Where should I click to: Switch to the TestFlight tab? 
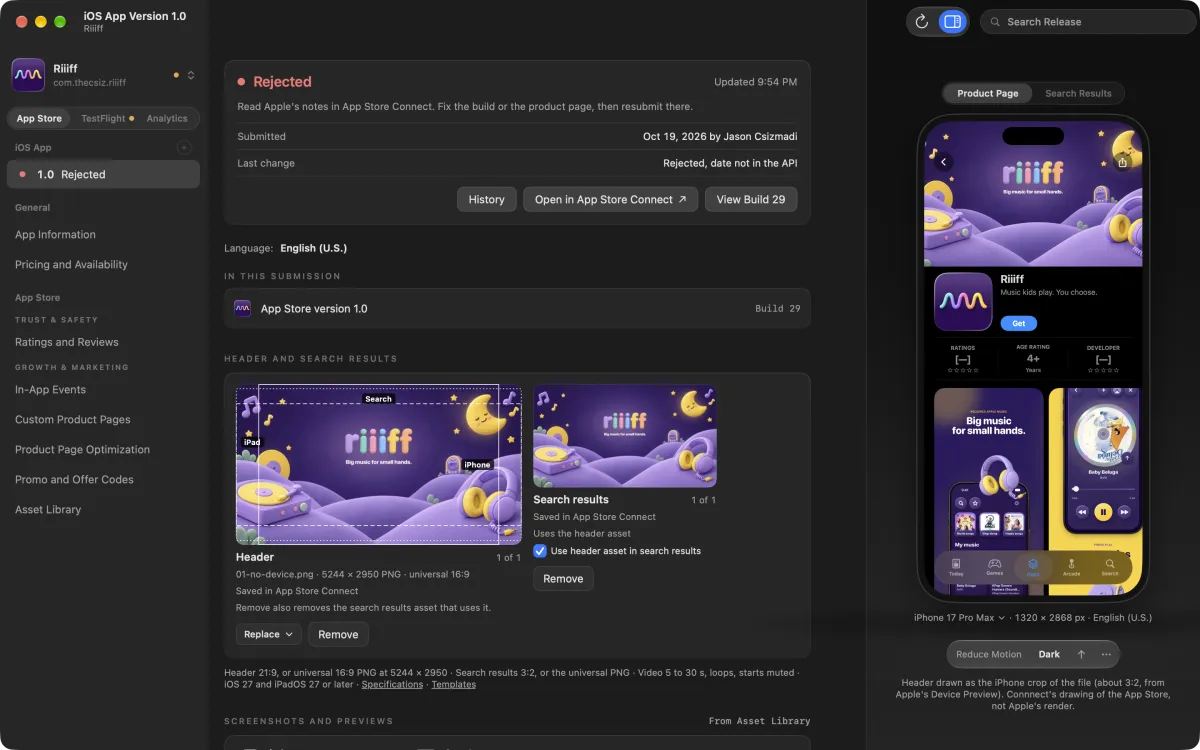pos(107,118)
